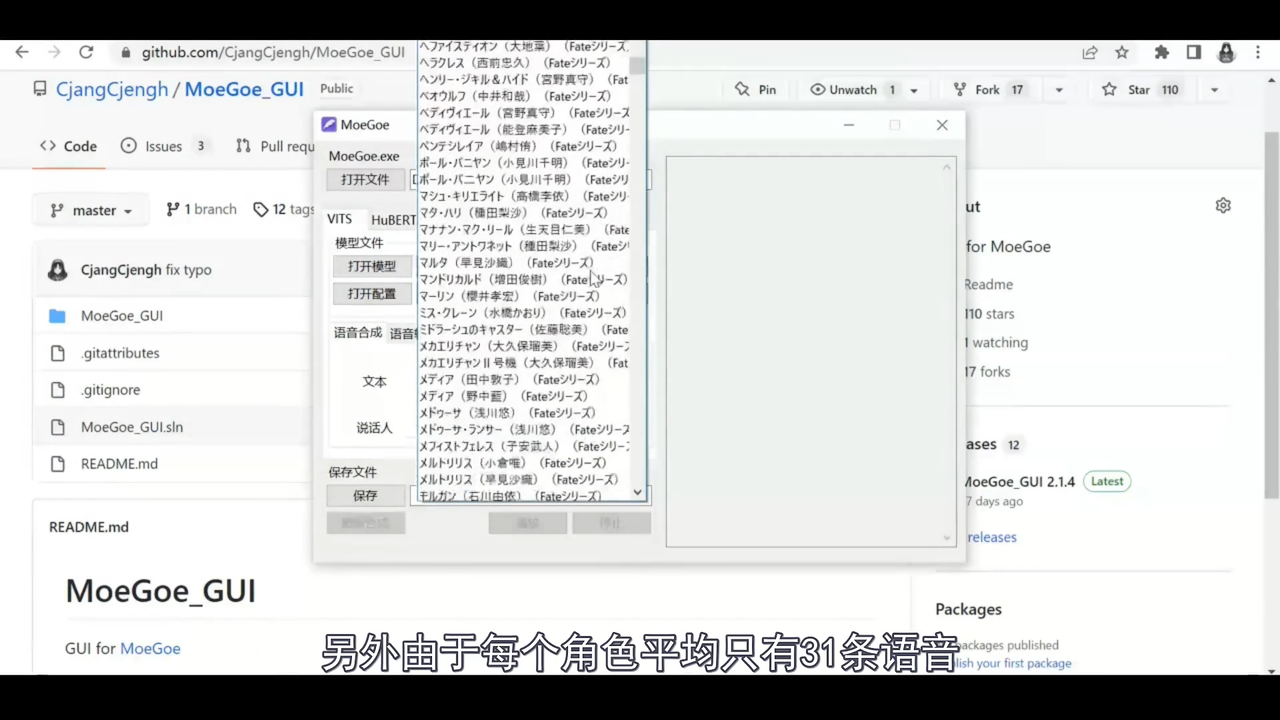1280x720 pixels.
Task: Reload the GitHub page
Action: [x=86, y=52]
